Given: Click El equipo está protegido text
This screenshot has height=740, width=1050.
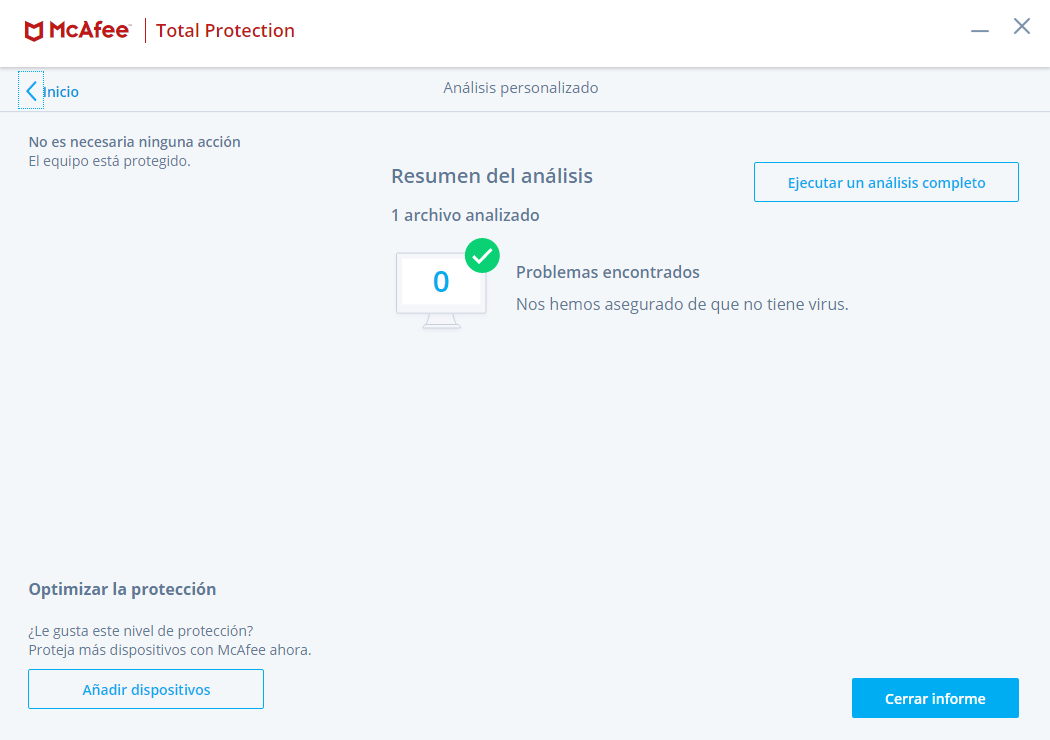Looking at the screenshot, I should 109,161.
